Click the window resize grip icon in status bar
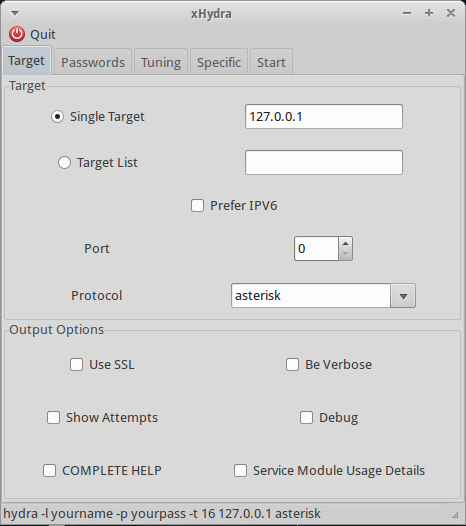466x526 pixels. 455,515
